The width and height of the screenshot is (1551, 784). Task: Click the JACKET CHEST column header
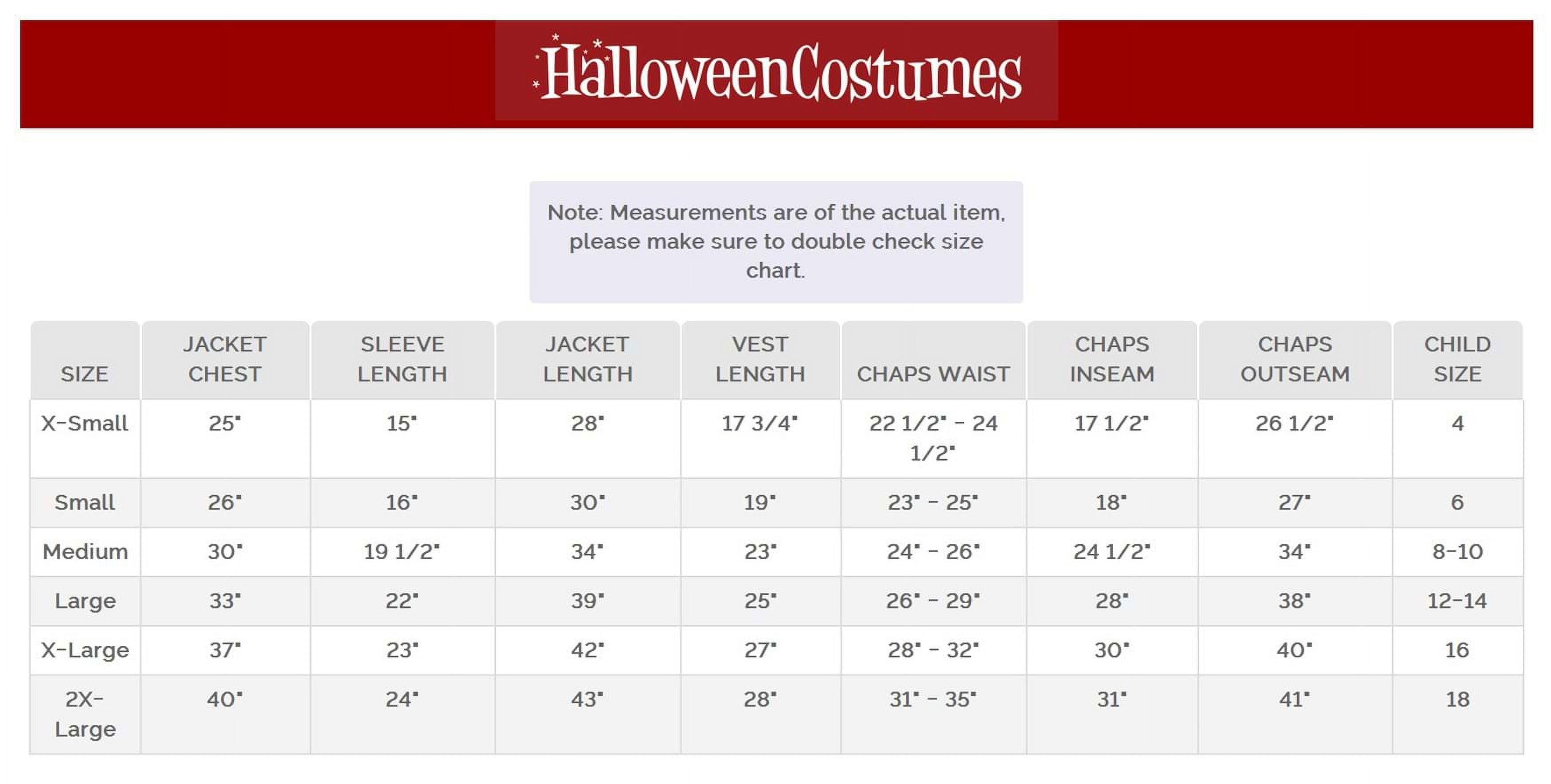(x=225, y=360)
